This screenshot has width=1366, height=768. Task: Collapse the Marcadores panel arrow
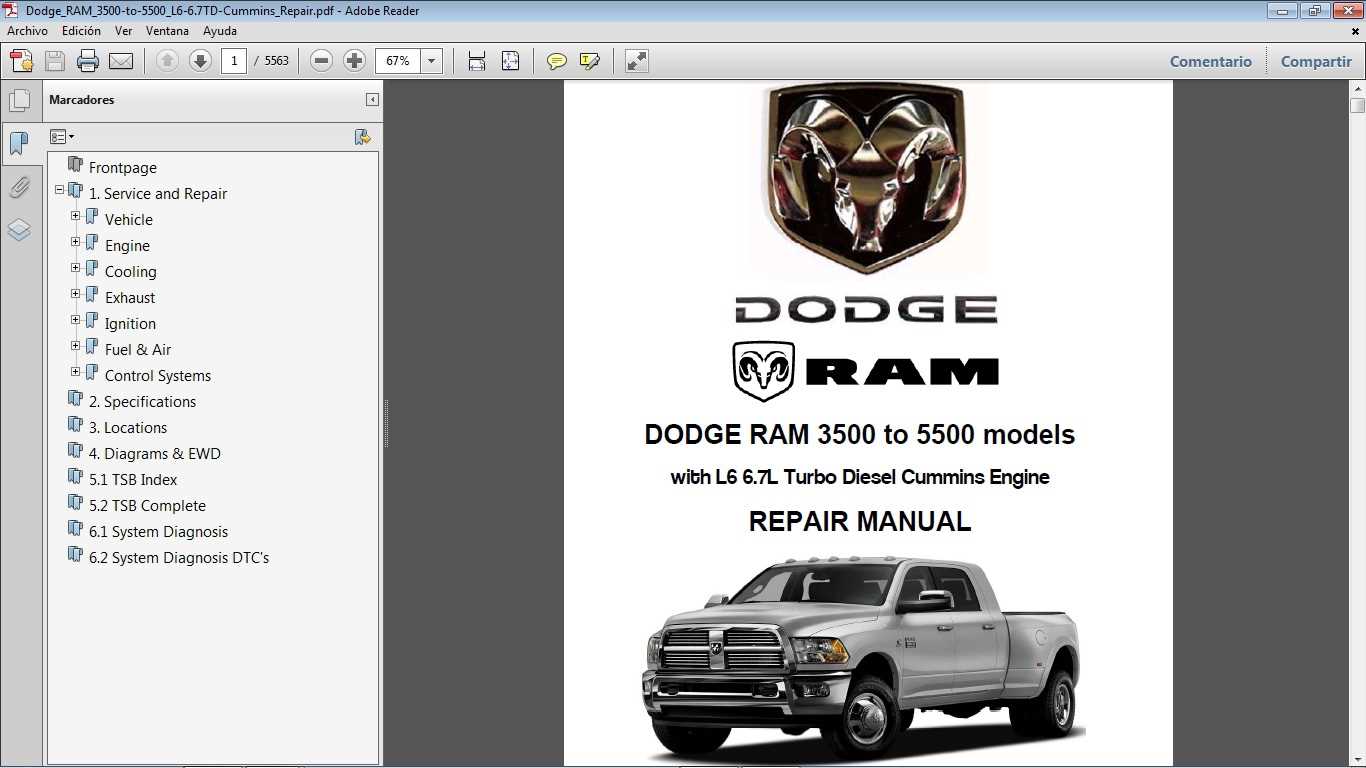coord(372,100)
